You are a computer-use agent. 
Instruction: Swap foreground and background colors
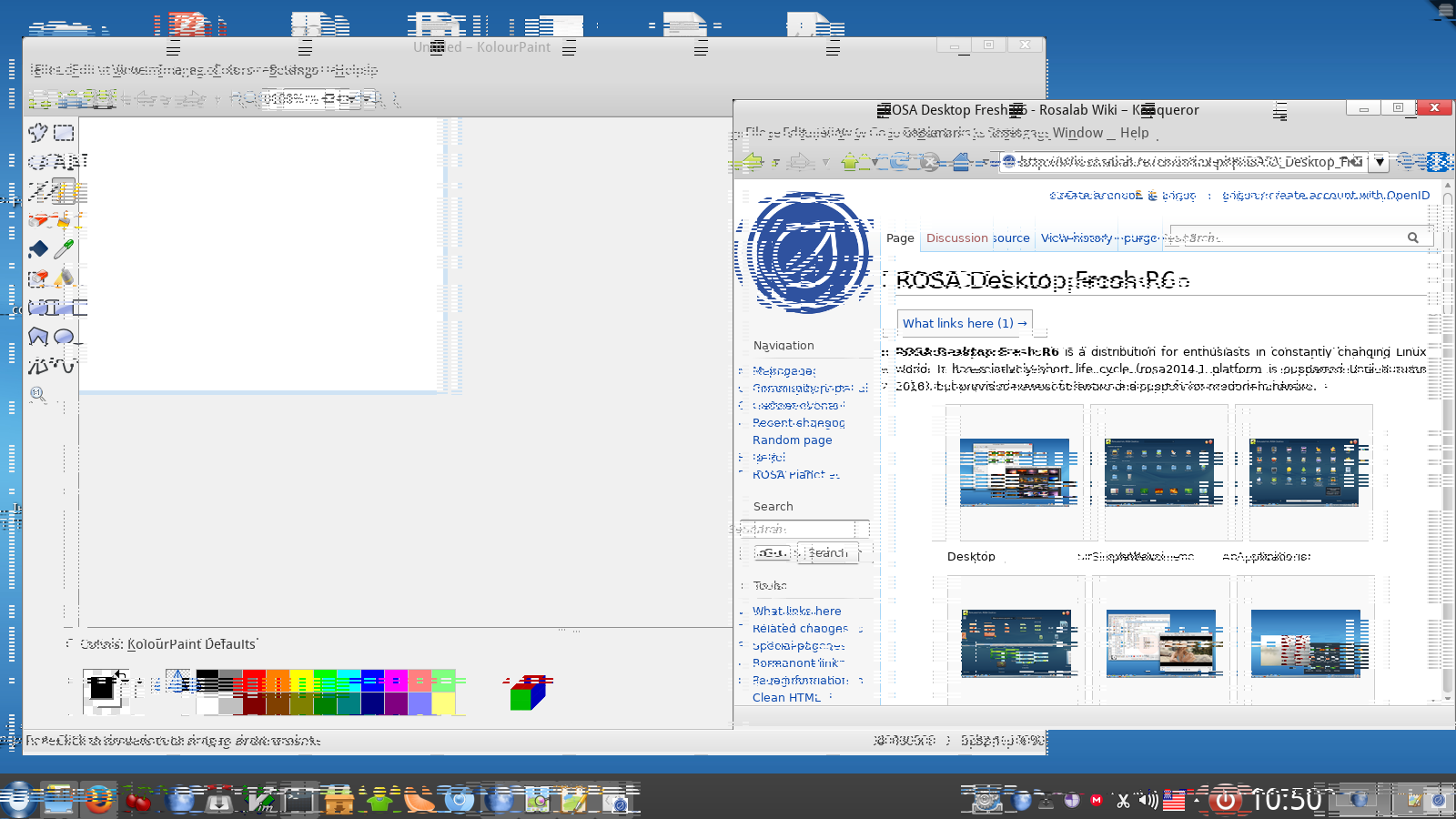[x=121, y=675]
